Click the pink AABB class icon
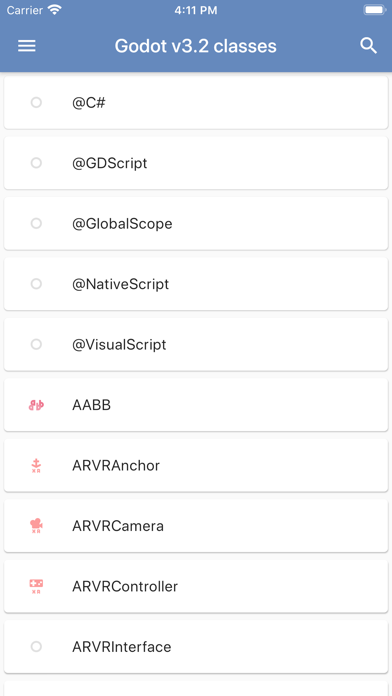The height and width of the screenshot is (696, 392). coord(36,405)
